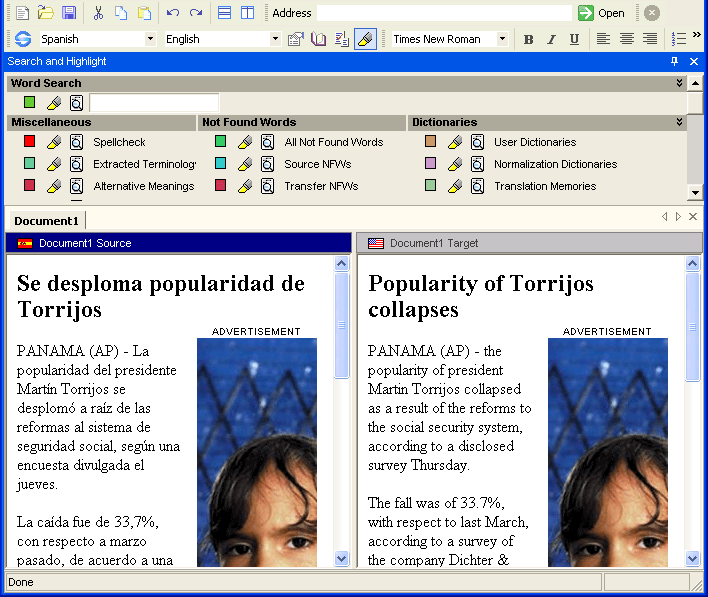Redo the last action
The height and width of the screenshot is (597, 708).
pos(196,13)
